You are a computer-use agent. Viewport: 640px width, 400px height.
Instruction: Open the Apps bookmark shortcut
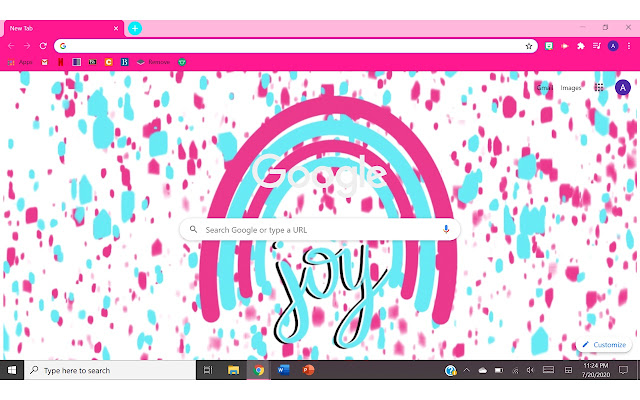20,62
